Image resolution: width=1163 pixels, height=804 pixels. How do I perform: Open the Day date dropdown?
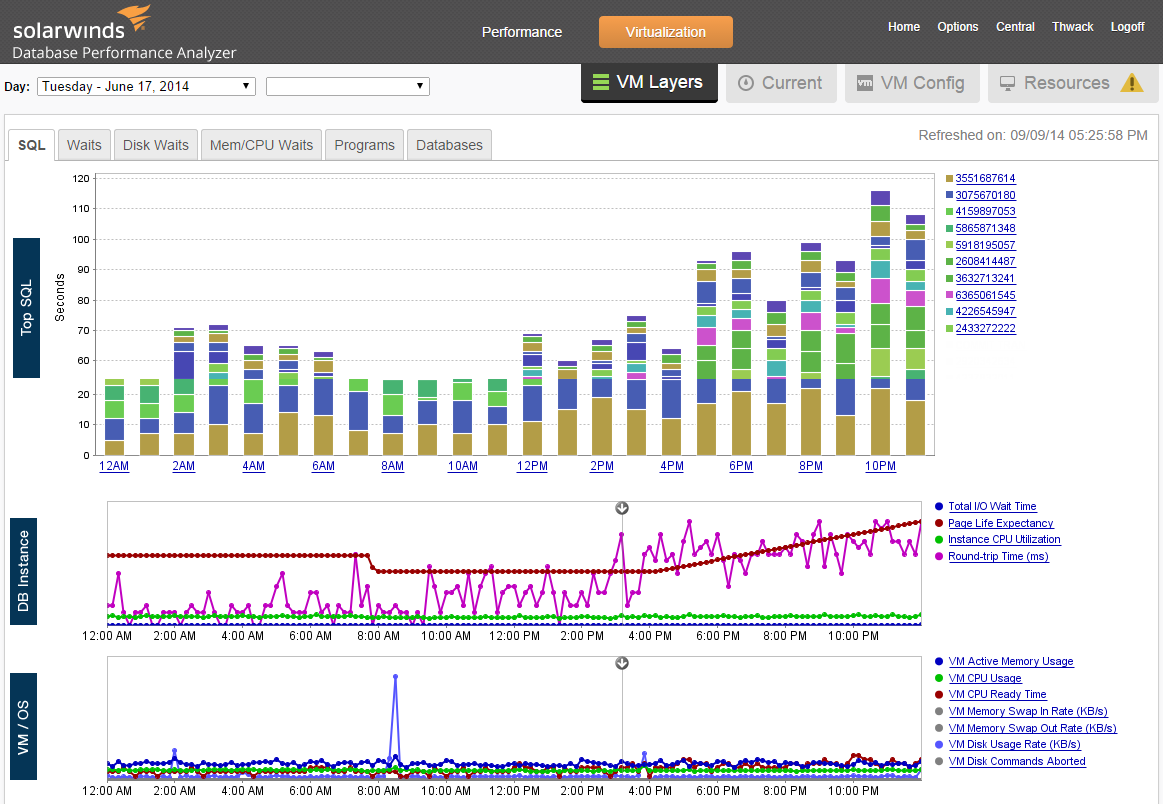click(x=145, y=86)
